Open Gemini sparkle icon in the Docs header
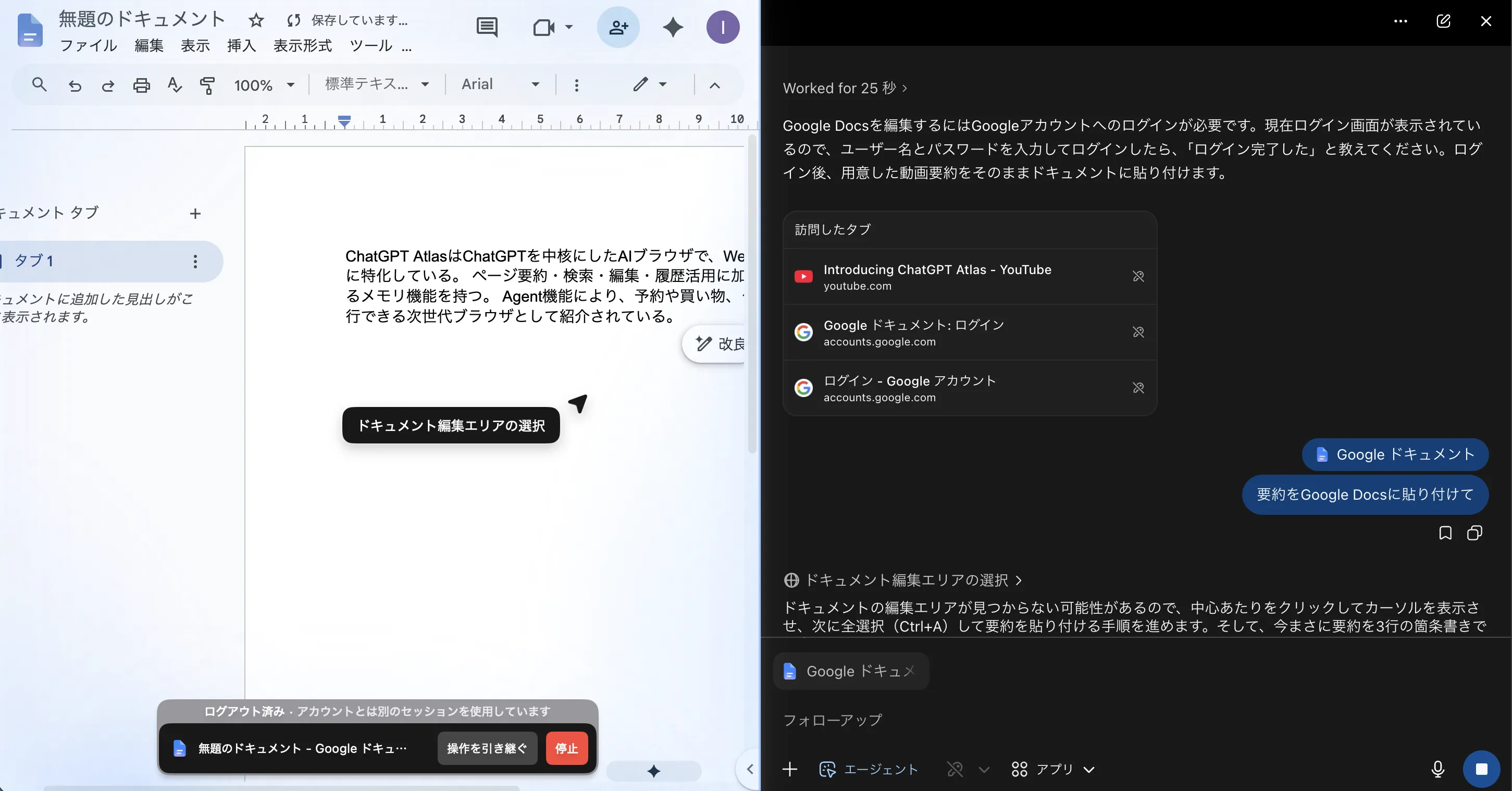This screenshot has height=791, width=1512. [673, 27]
